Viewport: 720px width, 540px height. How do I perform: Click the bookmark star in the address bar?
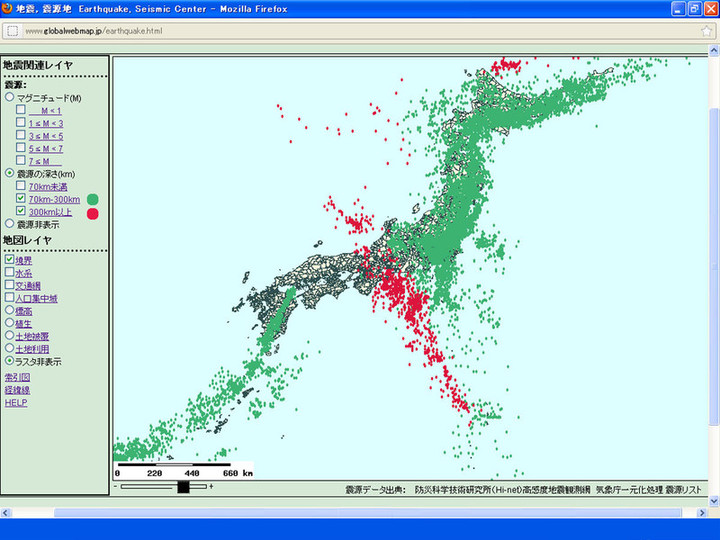pyautogui.click(x=706, y=31)
